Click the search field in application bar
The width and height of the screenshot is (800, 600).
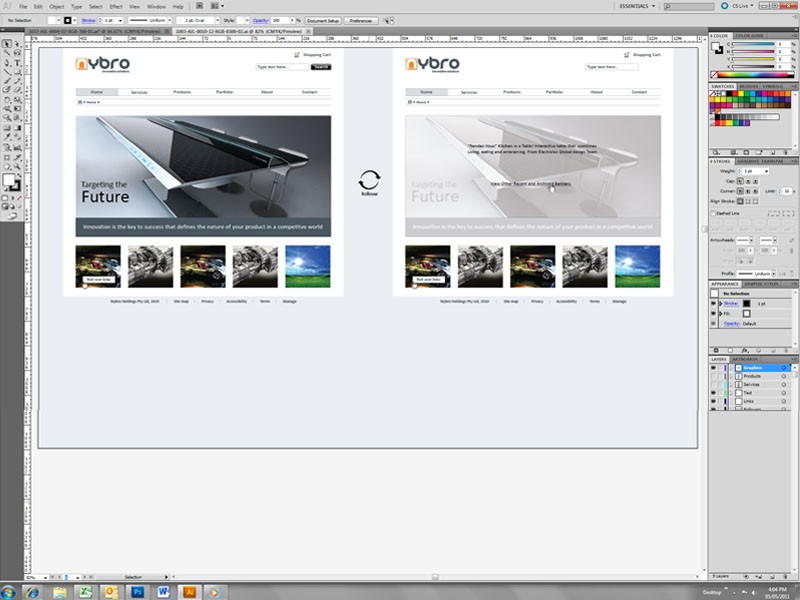click(689, 6)
